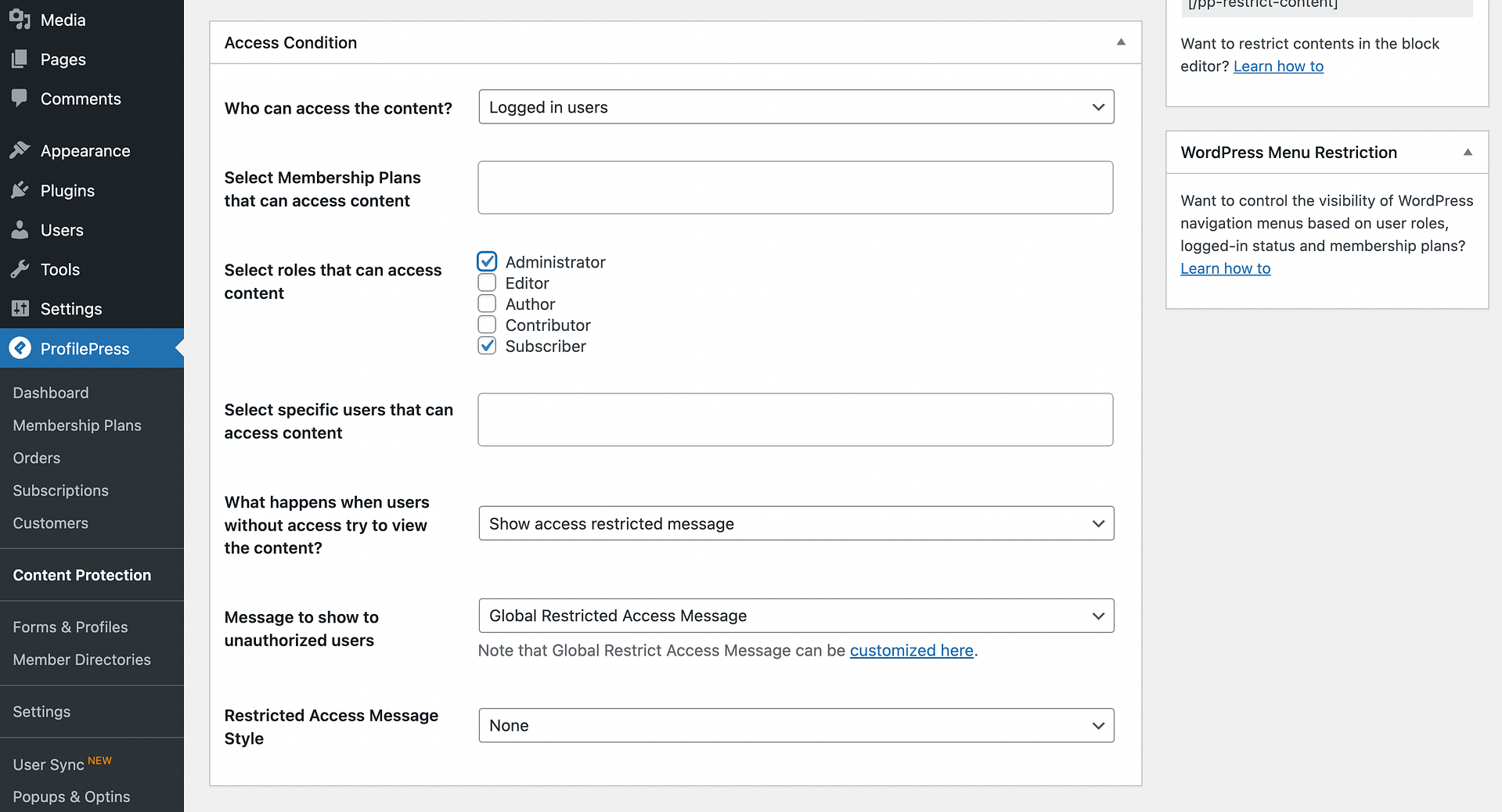The width and height of the screenshot is (1502, 812).
Task: Click the ProfilePress diamond logo icon
Action: click(20, 348)
